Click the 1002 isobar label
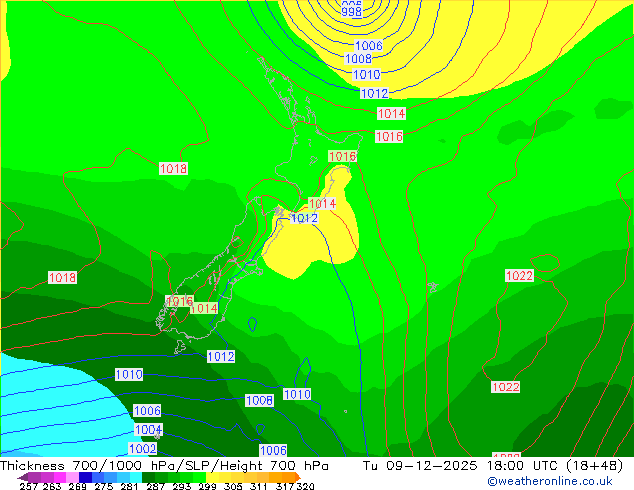 pyautogui.click(x=142, y=449)
